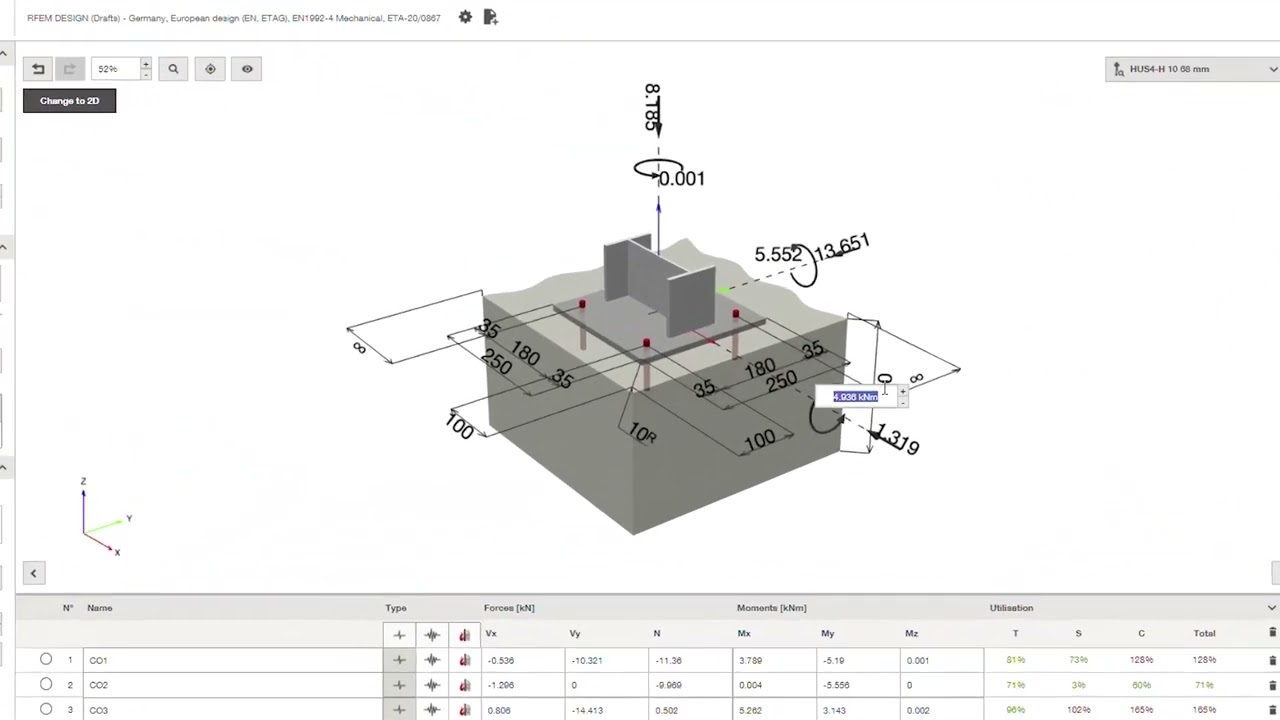Delete load combination CO2 trash icon
The width and height of the screenshot is (1280, 720).
[x=1272, y=685]
